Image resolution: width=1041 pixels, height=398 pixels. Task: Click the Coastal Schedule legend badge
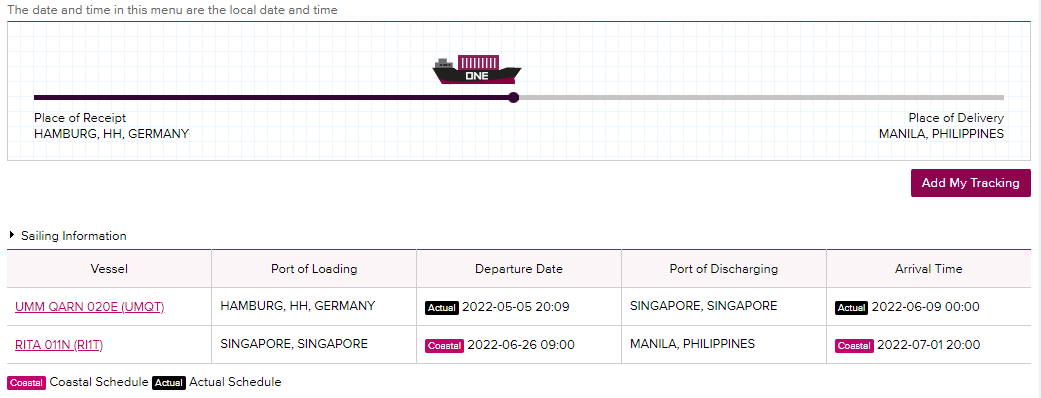[27, 383]
